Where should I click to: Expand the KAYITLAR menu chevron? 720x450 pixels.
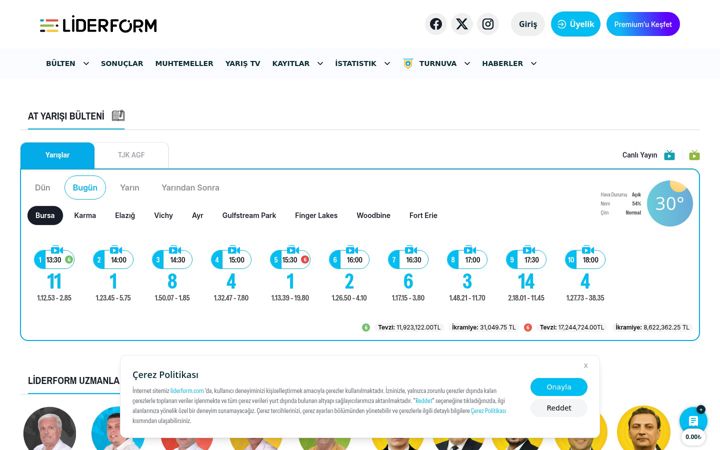(x=320, y=63)
